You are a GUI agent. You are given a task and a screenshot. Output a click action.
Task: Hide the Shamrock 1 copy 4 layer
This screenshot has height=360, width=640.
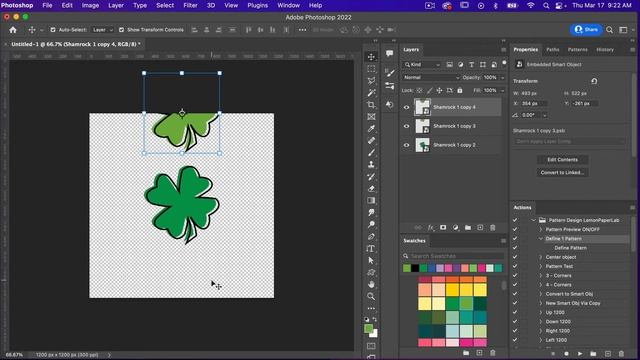click(x=407, y=107)
